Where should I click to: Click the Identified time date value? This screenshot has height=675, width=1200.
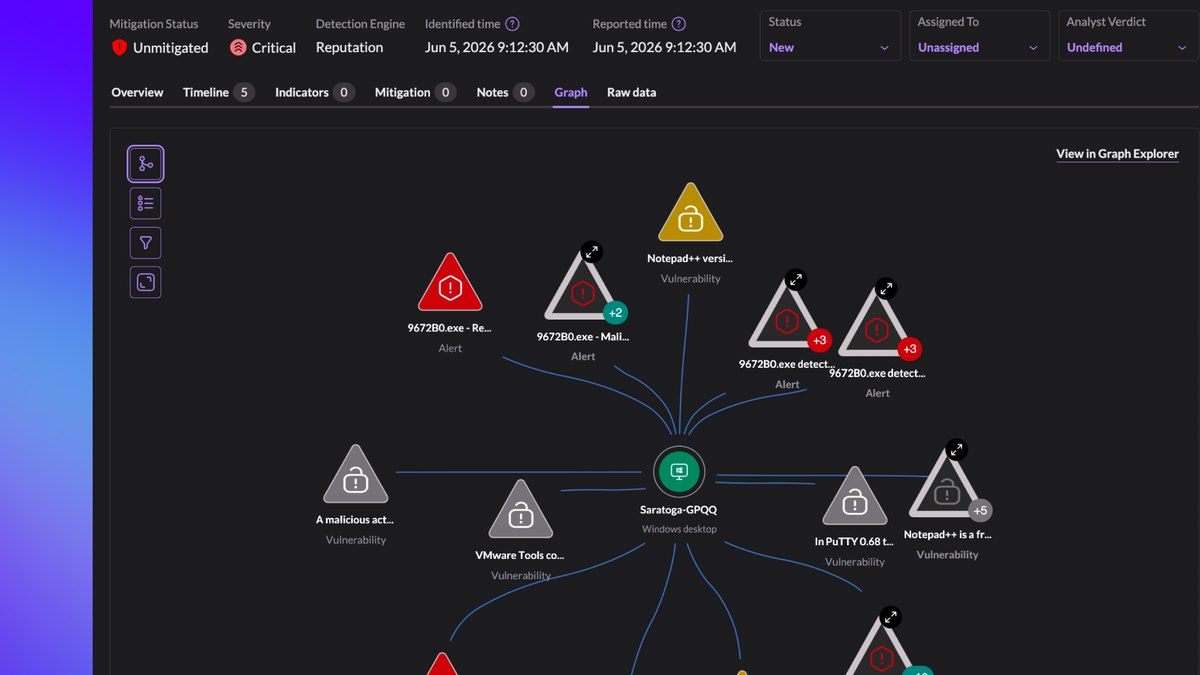click(x=497, y=47)
